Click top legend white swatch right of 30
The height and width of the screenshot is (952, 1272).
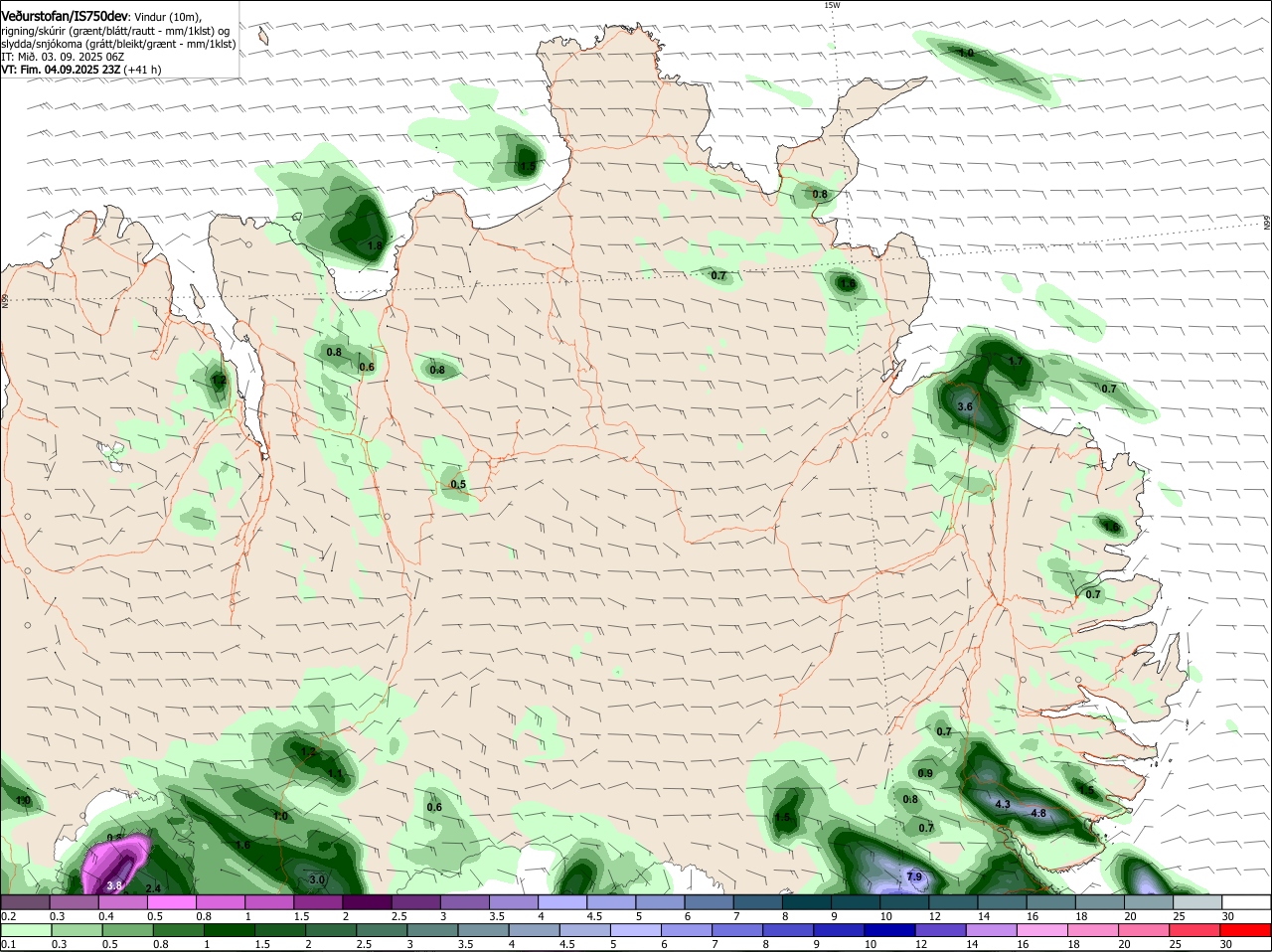1247,901
